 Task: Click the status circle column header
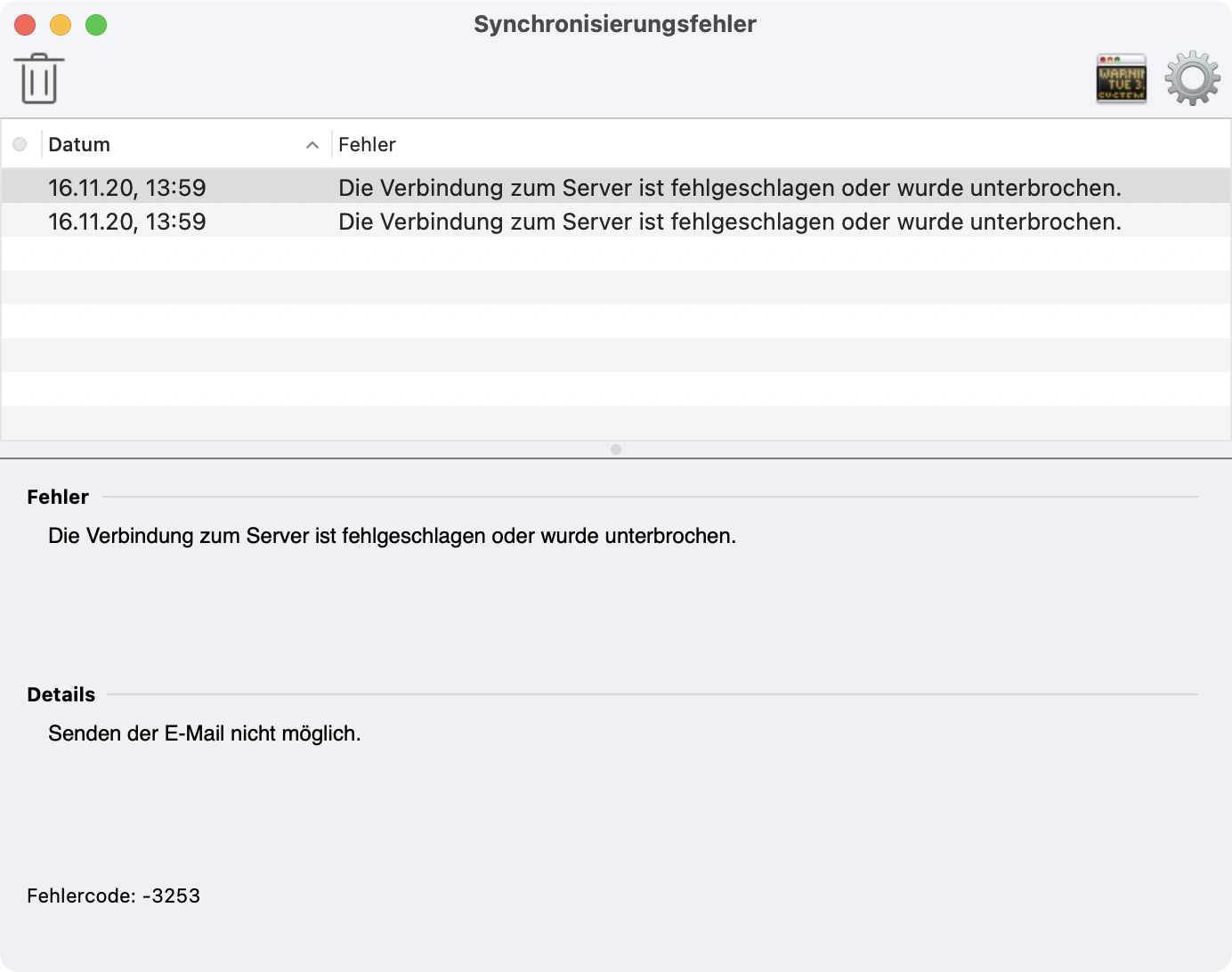pyautogui.click(x=20, y=144)
